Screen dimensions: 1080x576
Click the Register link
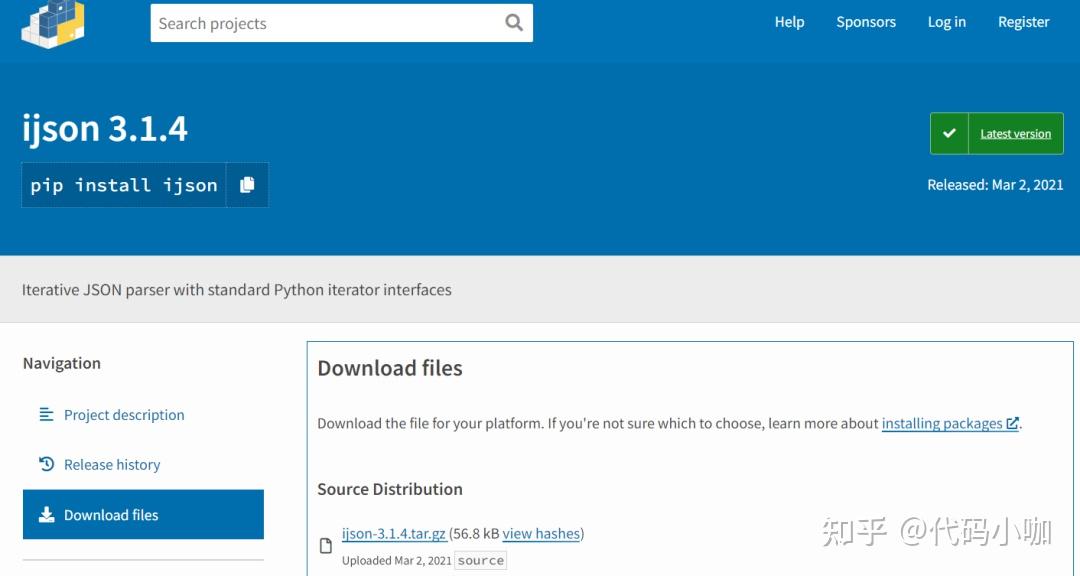coord(1023,21)
